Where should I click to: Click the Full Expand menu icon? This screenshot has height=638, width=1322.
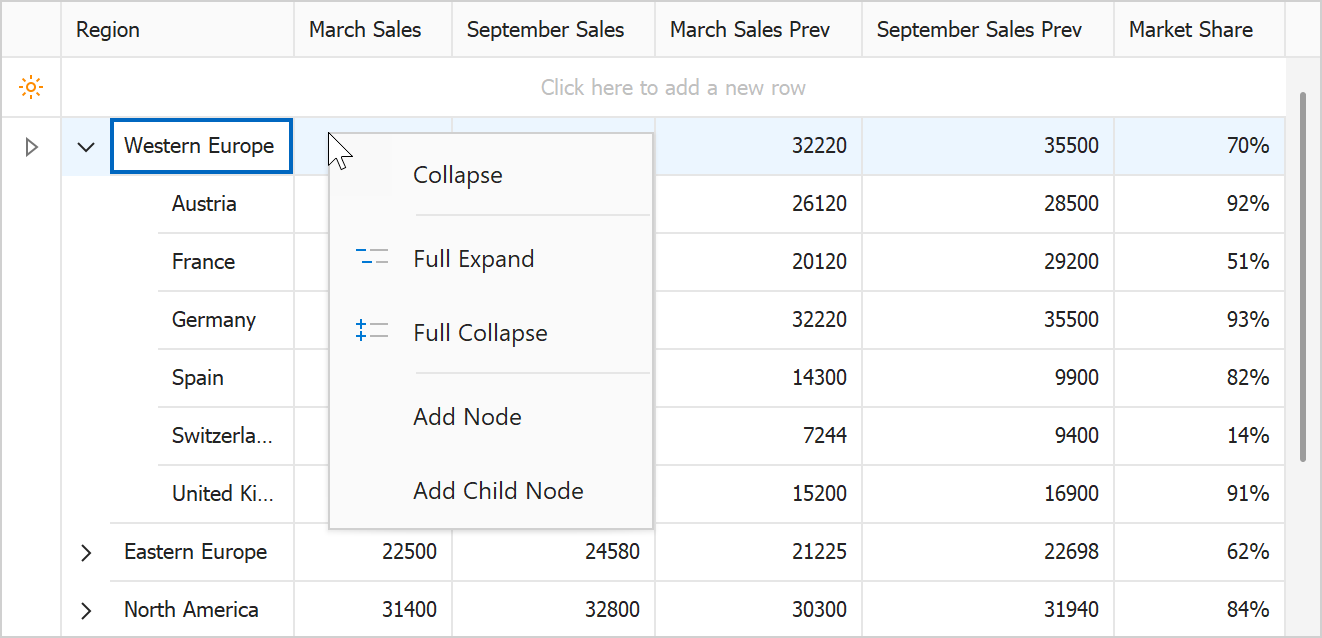point(372,259)
